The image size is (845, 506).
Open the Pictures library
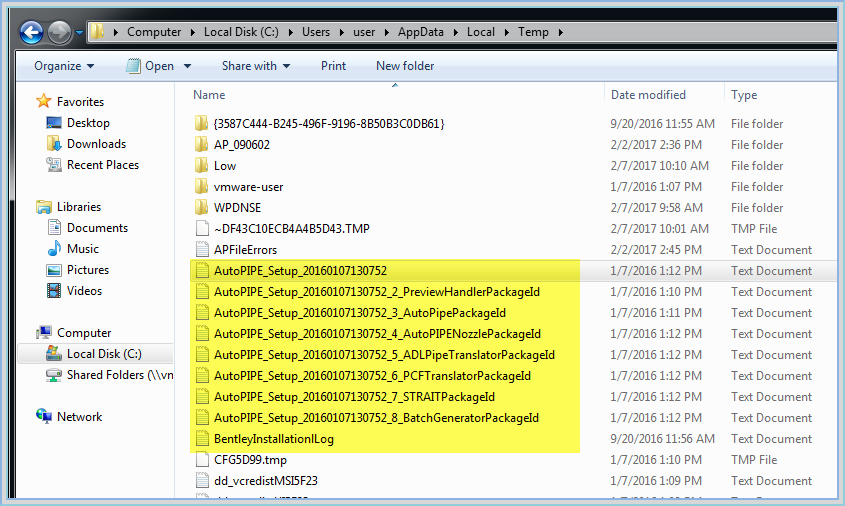coord(88,270)
